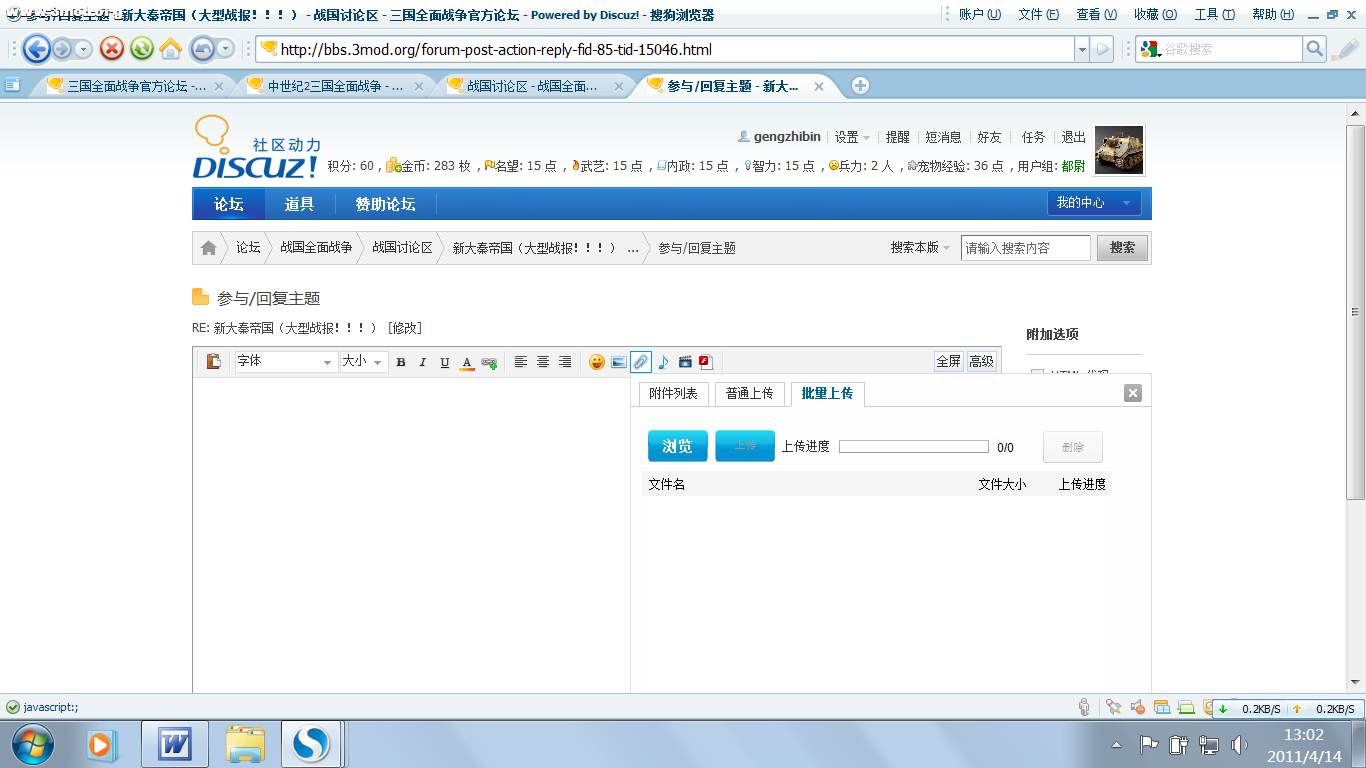Open the 修改 edit link
Viewport: 1366px width, 768px height.
(x=407, y=327)
